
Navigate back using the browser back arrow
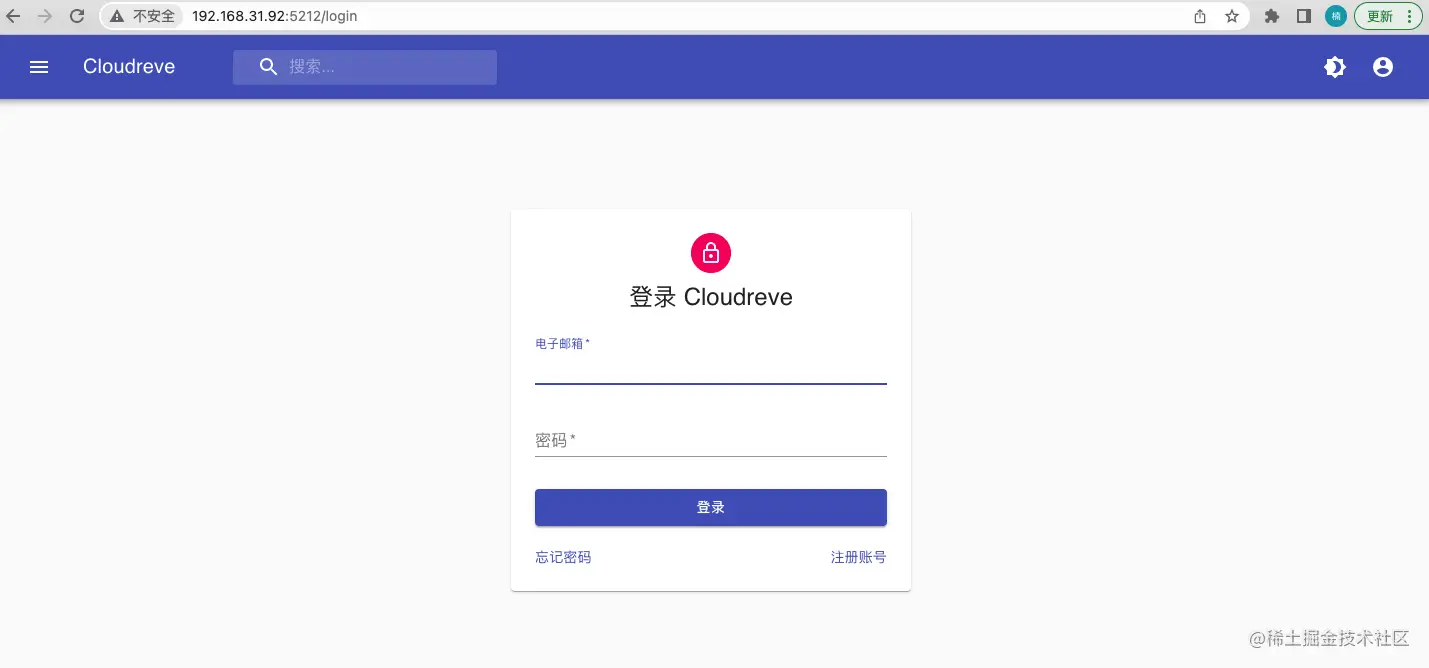pos(16,16)
